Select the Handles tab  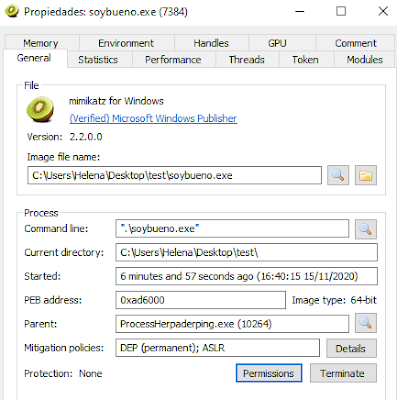[x=211, y=43]
